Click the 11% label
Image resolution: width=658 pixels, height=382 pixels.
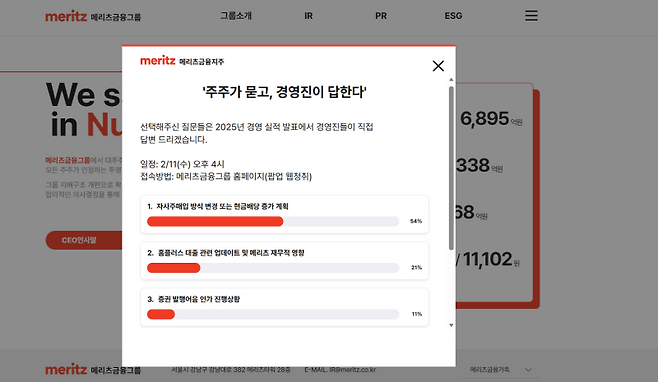417,314
